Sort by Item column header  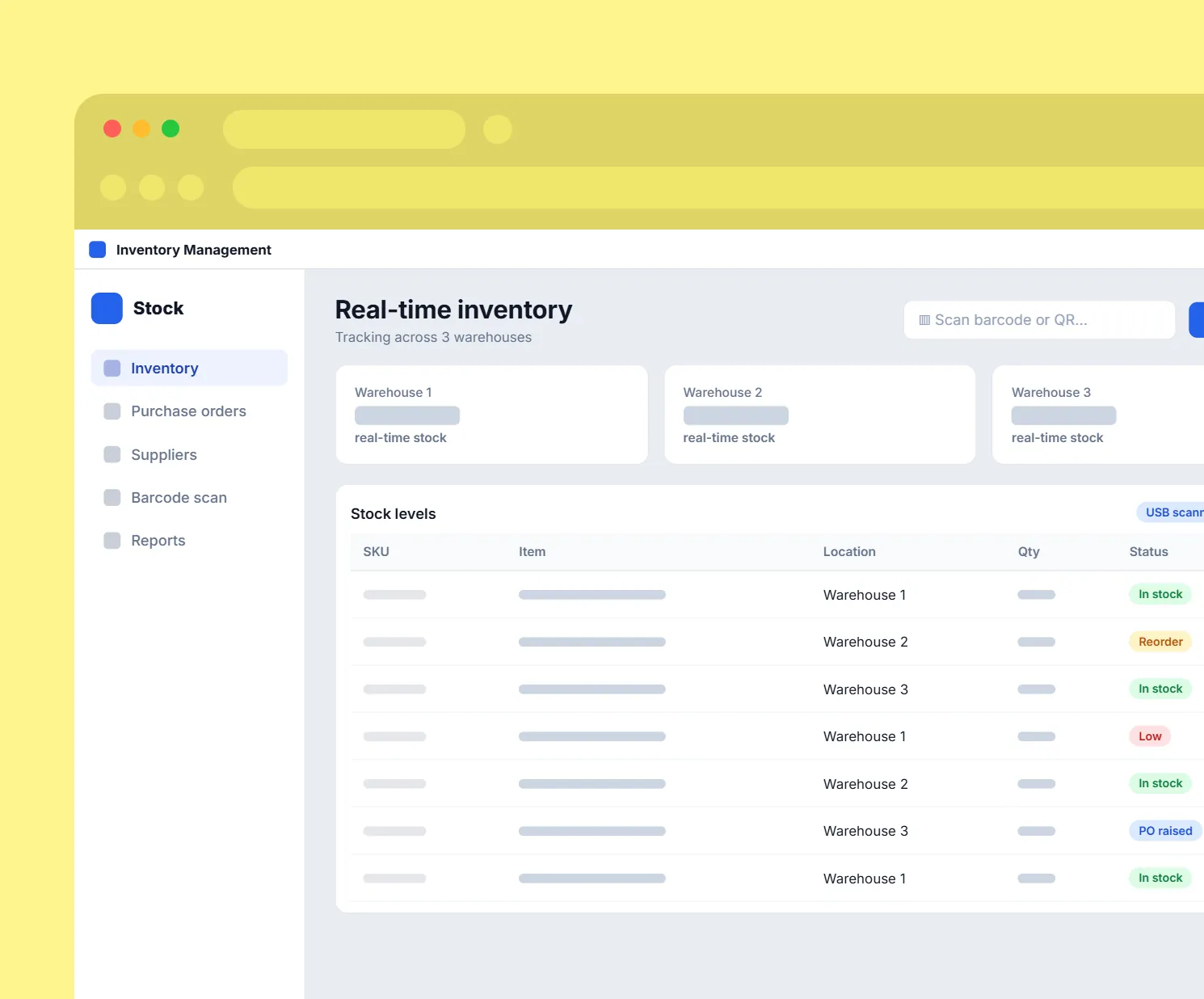(533, 551)
